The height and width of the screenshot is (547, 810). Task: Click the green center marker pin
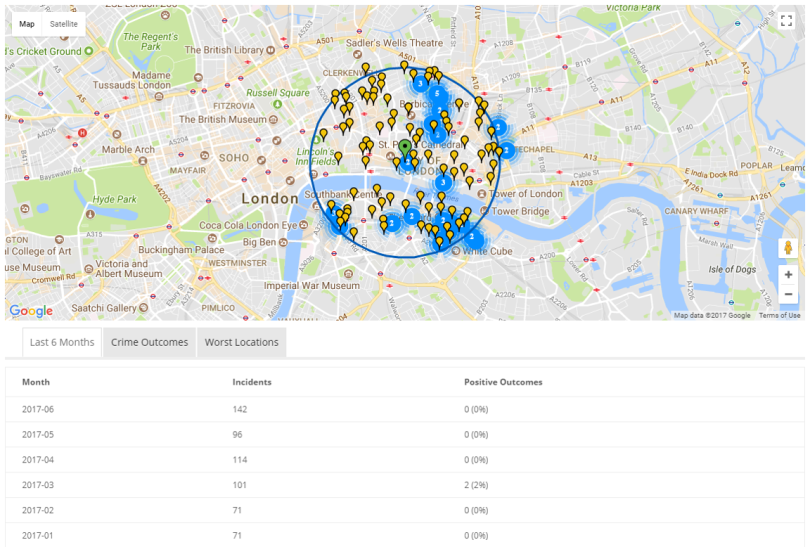pyautogui.click(x=405, y=148)
